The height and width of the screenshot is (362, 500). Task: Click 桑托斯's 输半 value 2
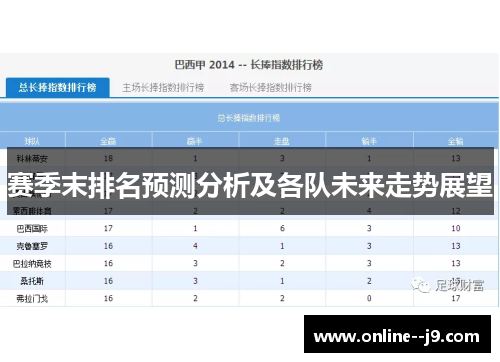[369, 281]
